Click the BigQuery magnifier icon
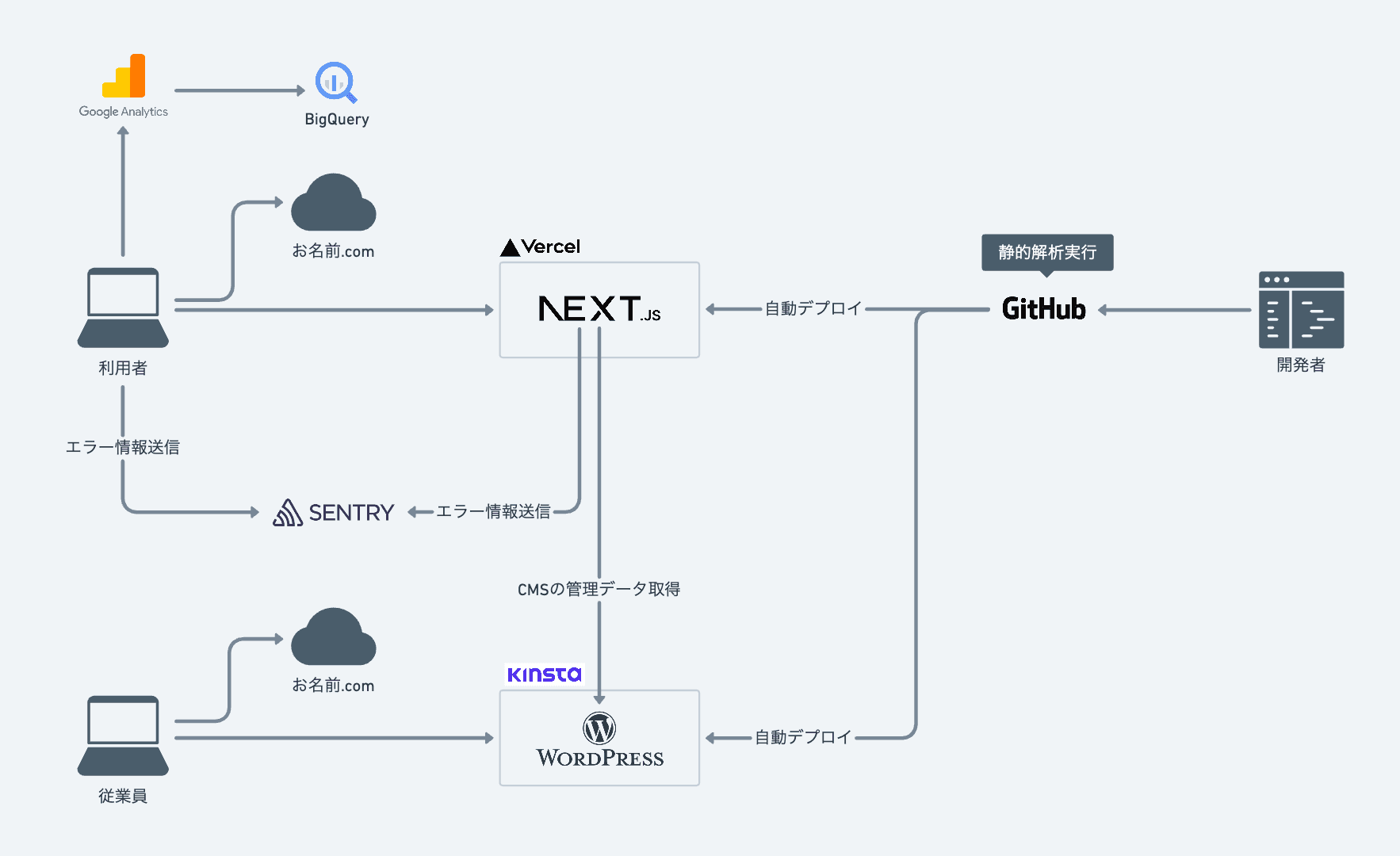This screenshot has width=1400, height=856. pos(336,82)
